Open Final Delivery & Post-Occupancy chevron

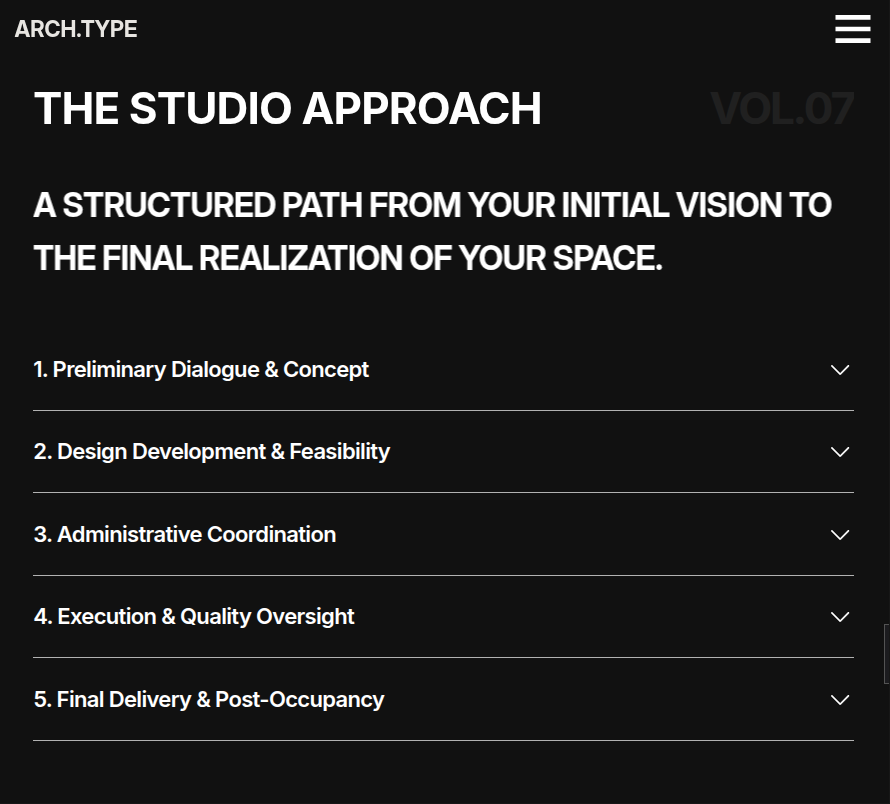(x=840, y=700)
